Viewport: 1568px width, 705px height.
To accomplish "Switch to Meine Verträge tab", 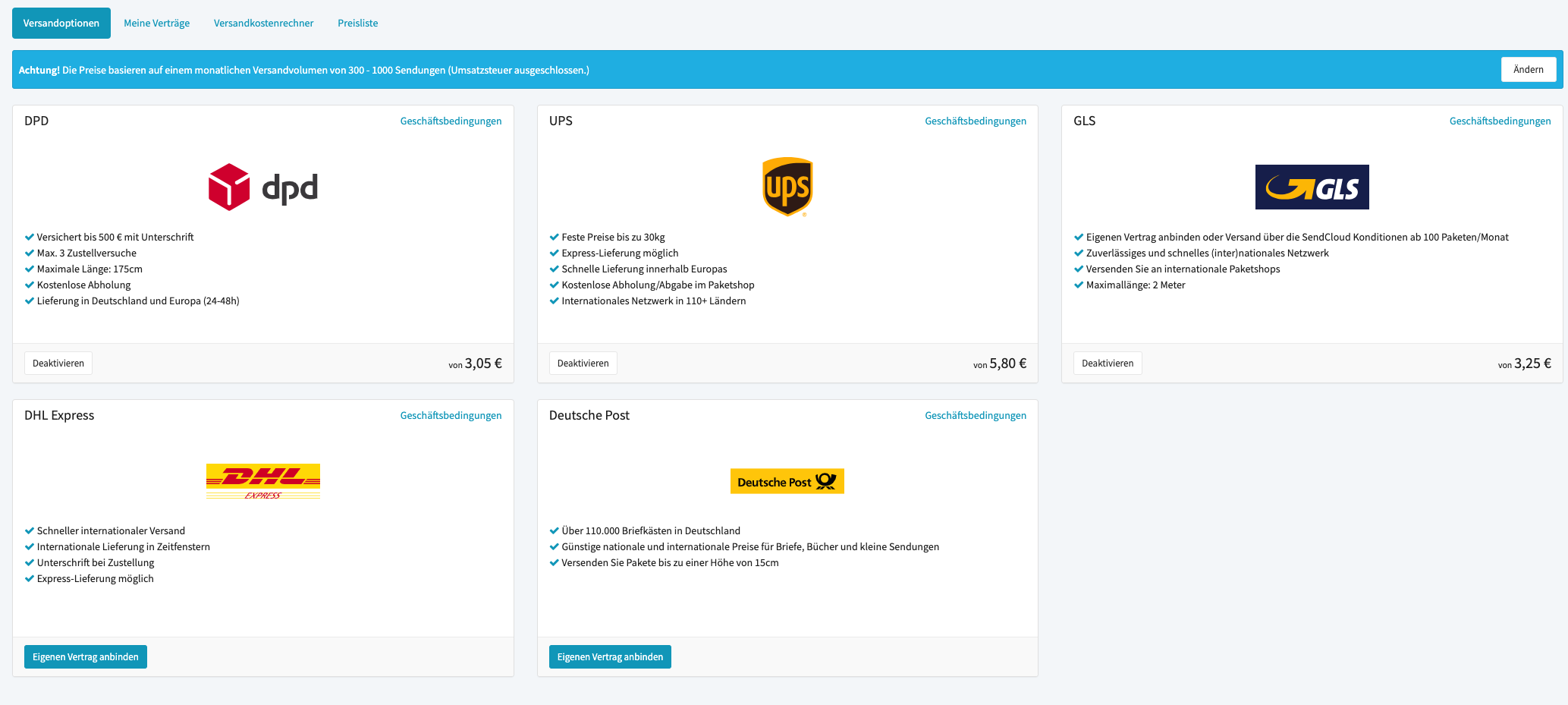I will point(157,24).
